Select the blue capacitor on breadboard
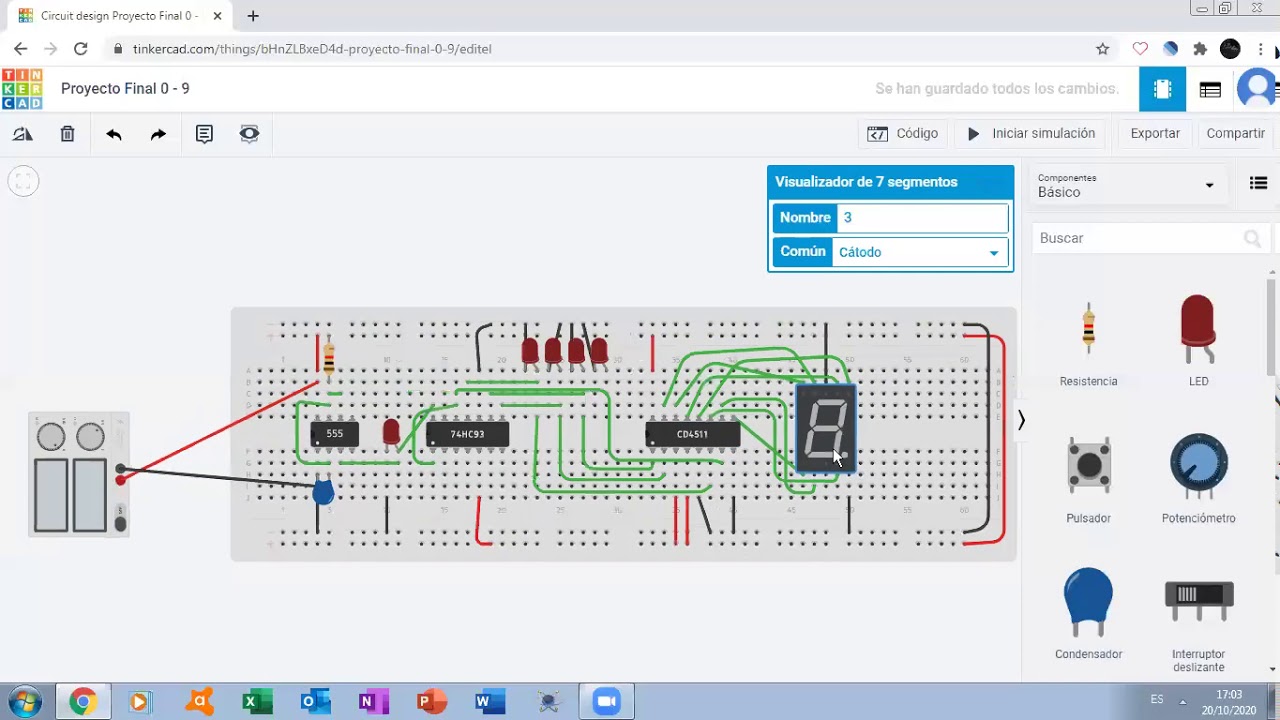 click(323, 491)
